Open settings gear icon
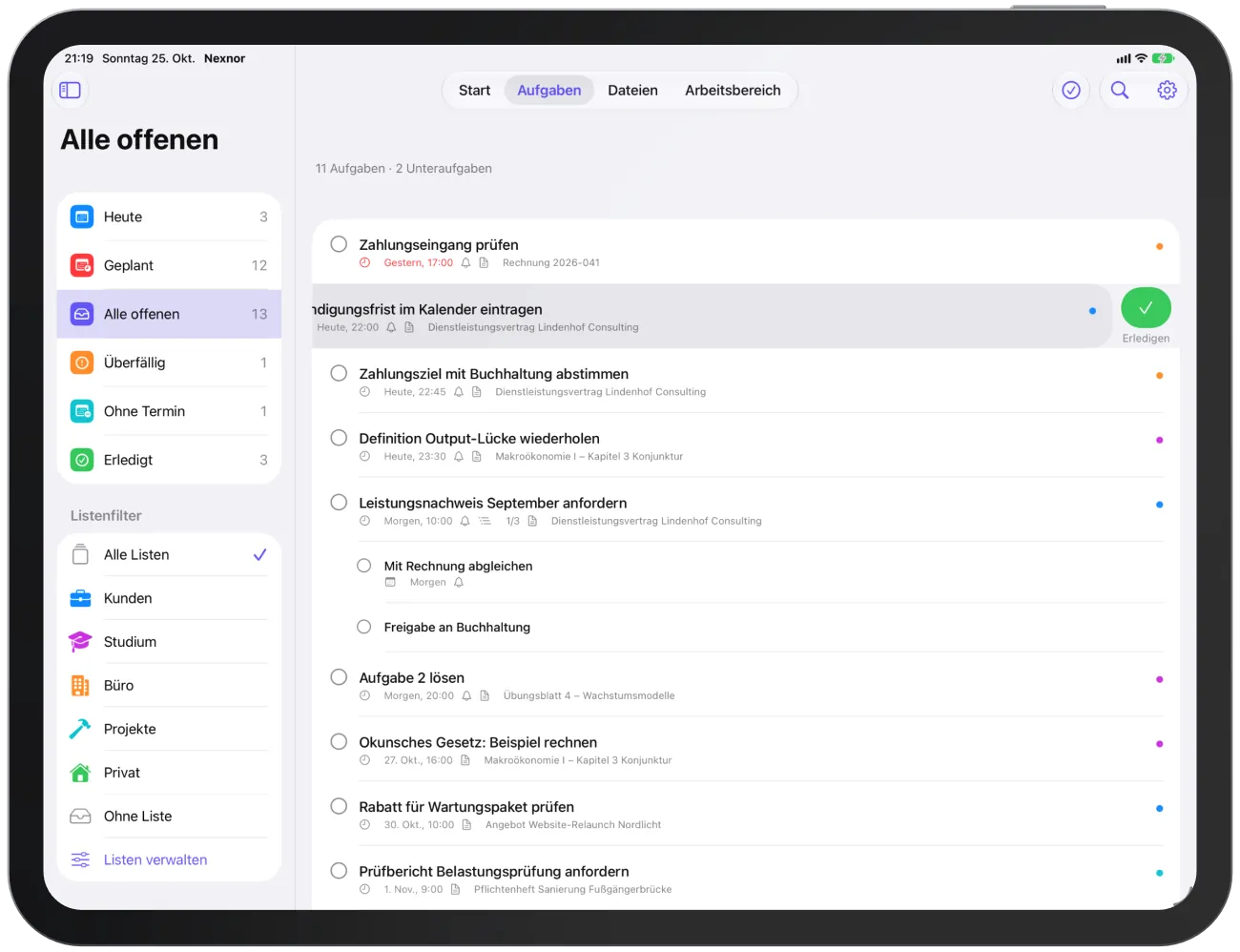Viewport: 1240px width, 952px height. (x=1167, y=90)
